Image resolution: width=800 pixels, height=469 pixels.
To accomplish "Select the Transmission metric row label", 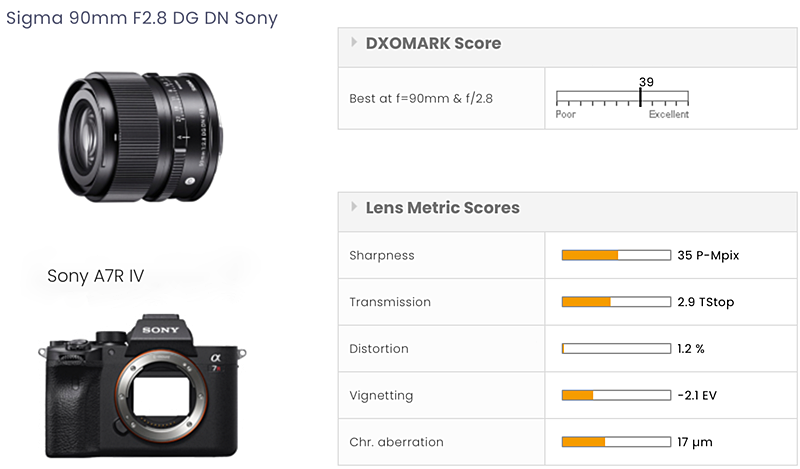I will pos(390,302).
